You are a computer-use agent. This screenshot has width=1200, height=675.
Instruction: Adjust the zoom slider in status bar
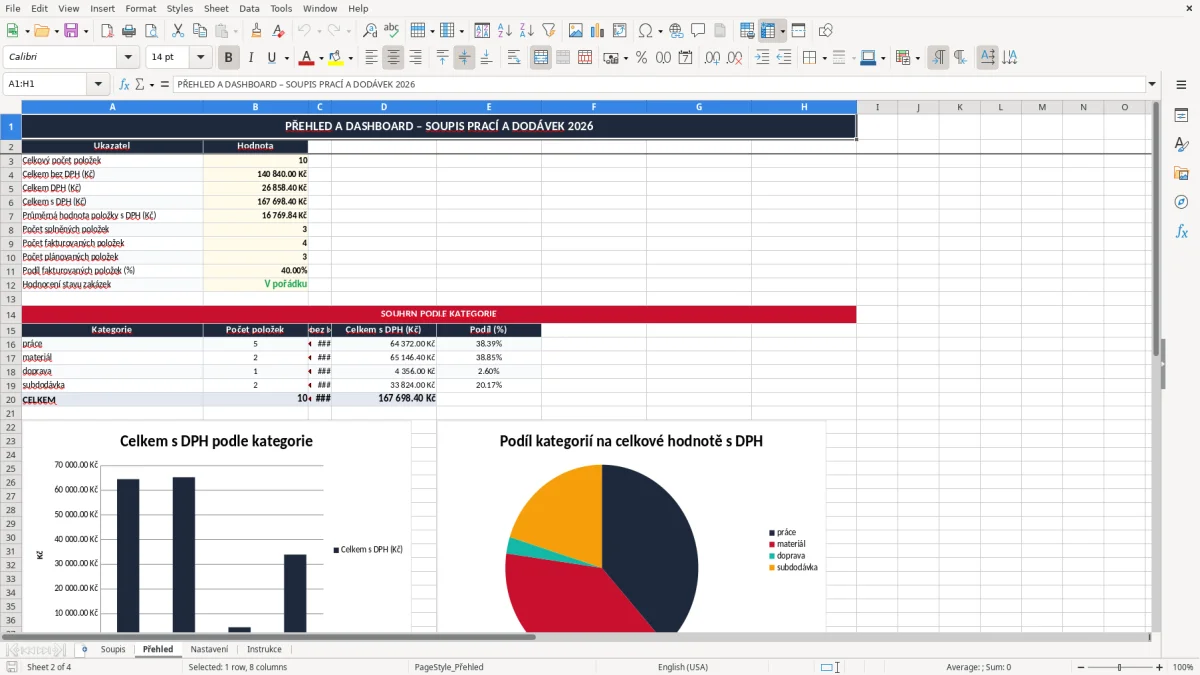point(1119,667)
